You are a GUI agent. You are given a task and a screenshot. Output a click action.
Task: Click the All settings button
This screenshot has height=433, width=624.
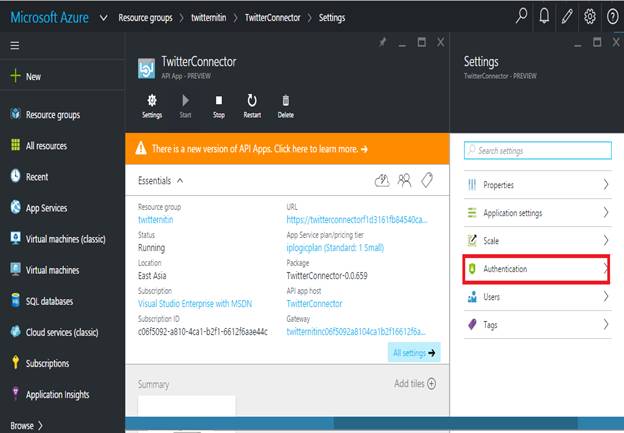point(414,353)
